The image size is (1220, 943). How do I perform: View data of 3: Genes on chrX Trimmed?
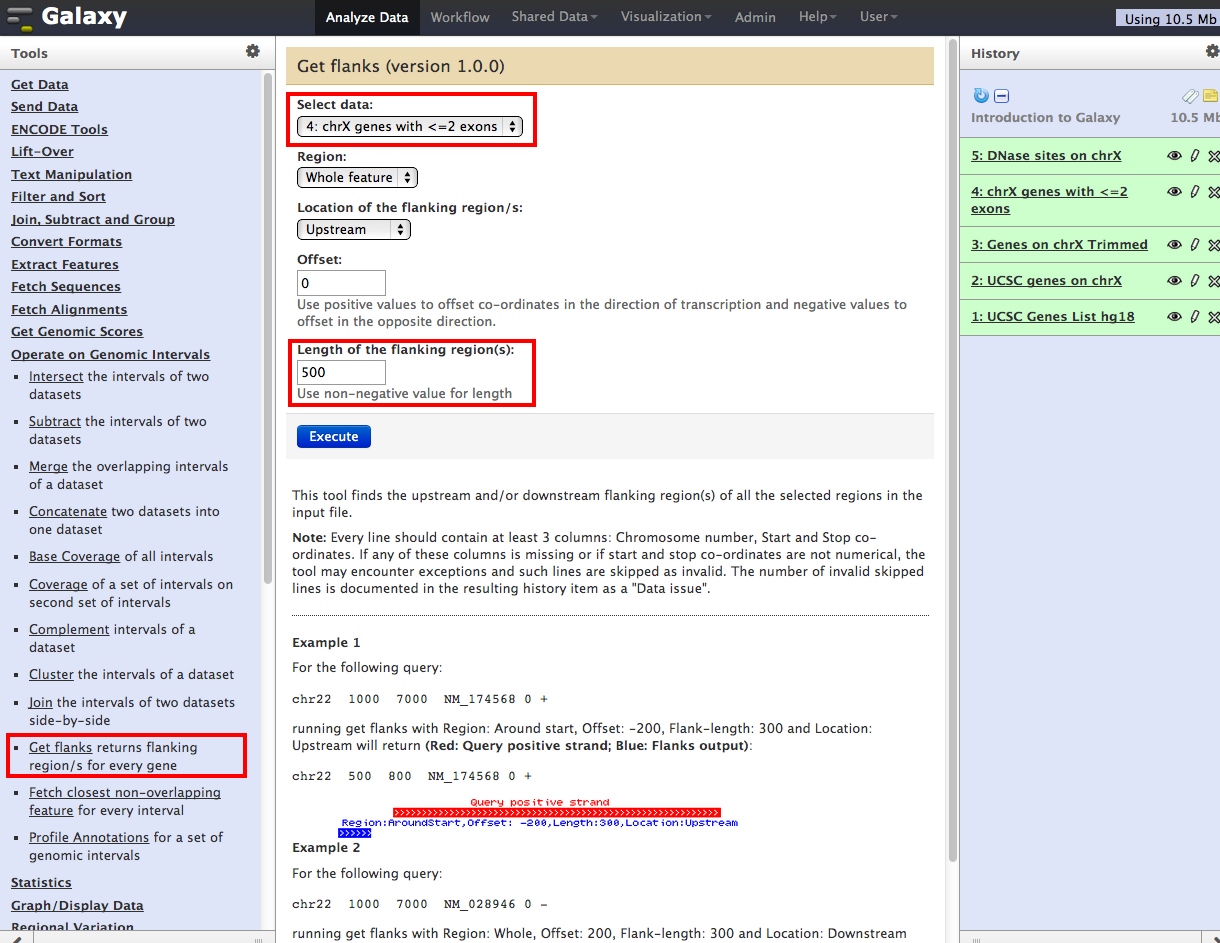(1174, 245)
